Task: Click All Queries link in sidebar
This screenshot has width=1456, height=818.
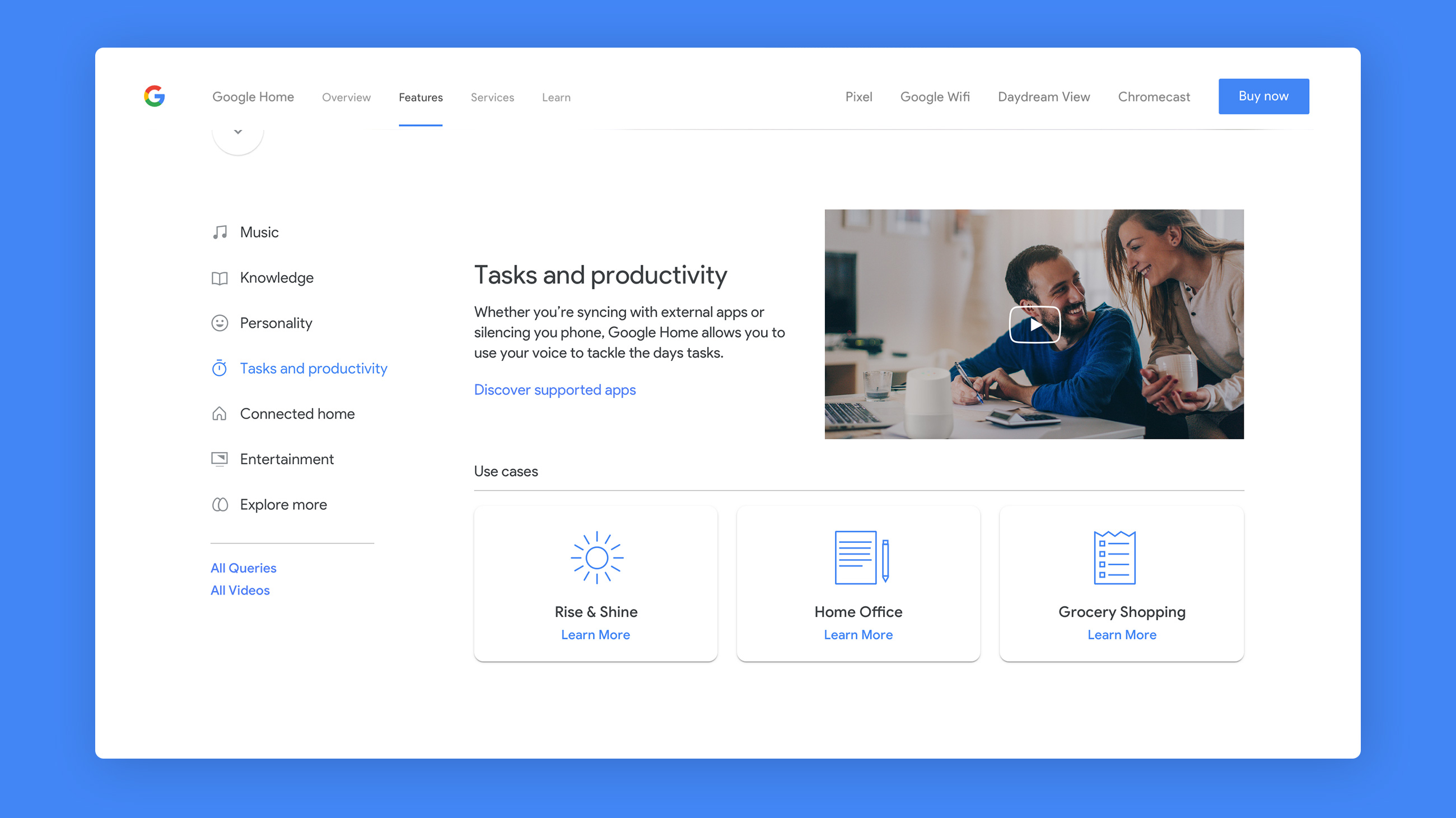Action: 243,567
